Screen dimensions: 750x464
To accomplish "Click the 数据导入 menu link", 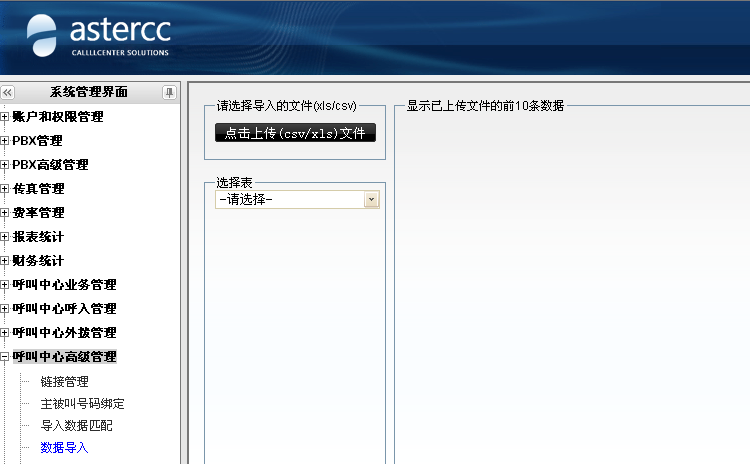I will click(x=64, y=448).
